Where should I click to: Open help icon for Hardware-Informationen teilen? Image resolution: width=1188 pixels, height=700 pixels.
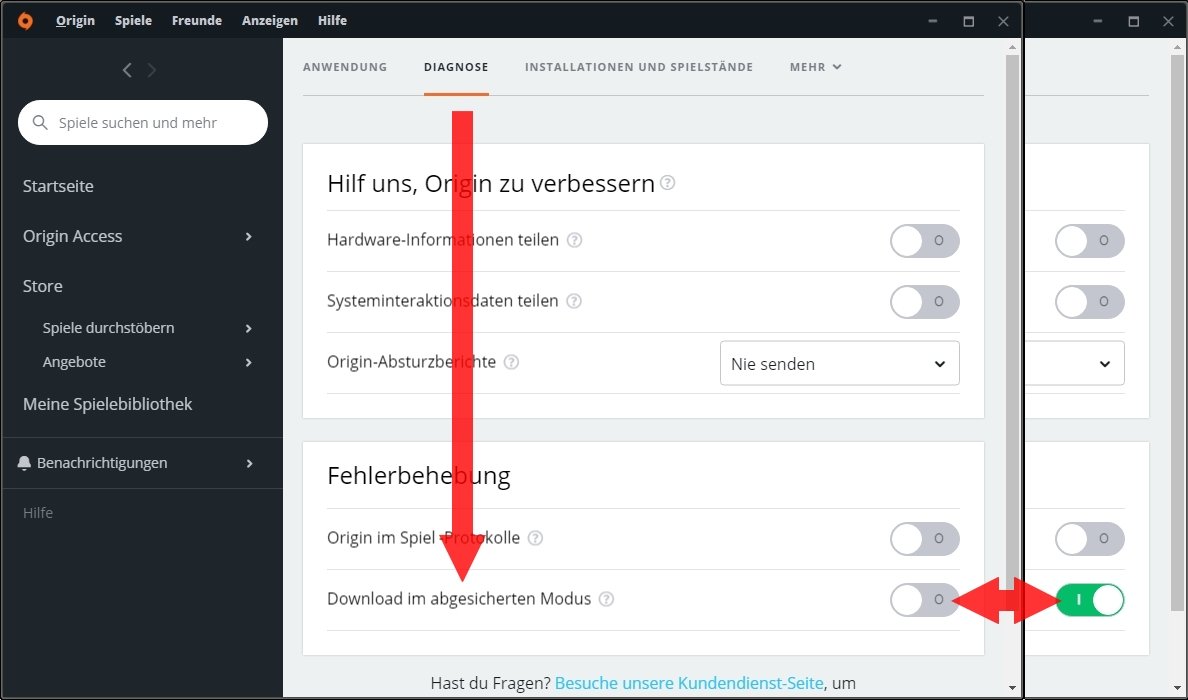click(575, 240)
